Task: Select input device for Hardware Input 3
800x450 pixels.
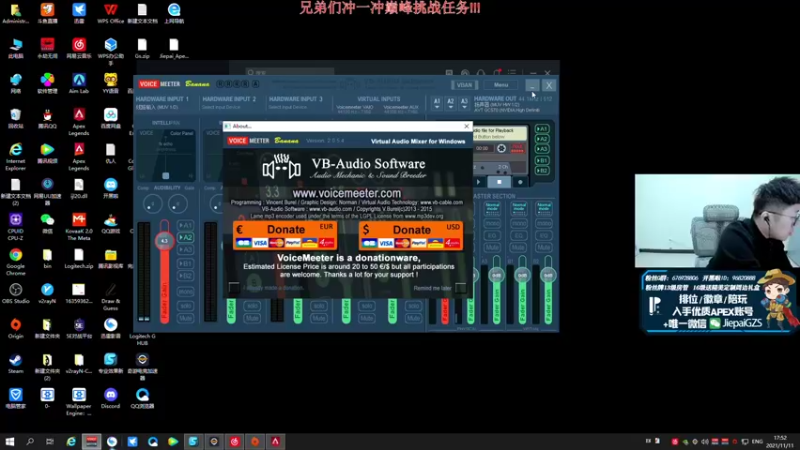Action: (x=287, y=107)
